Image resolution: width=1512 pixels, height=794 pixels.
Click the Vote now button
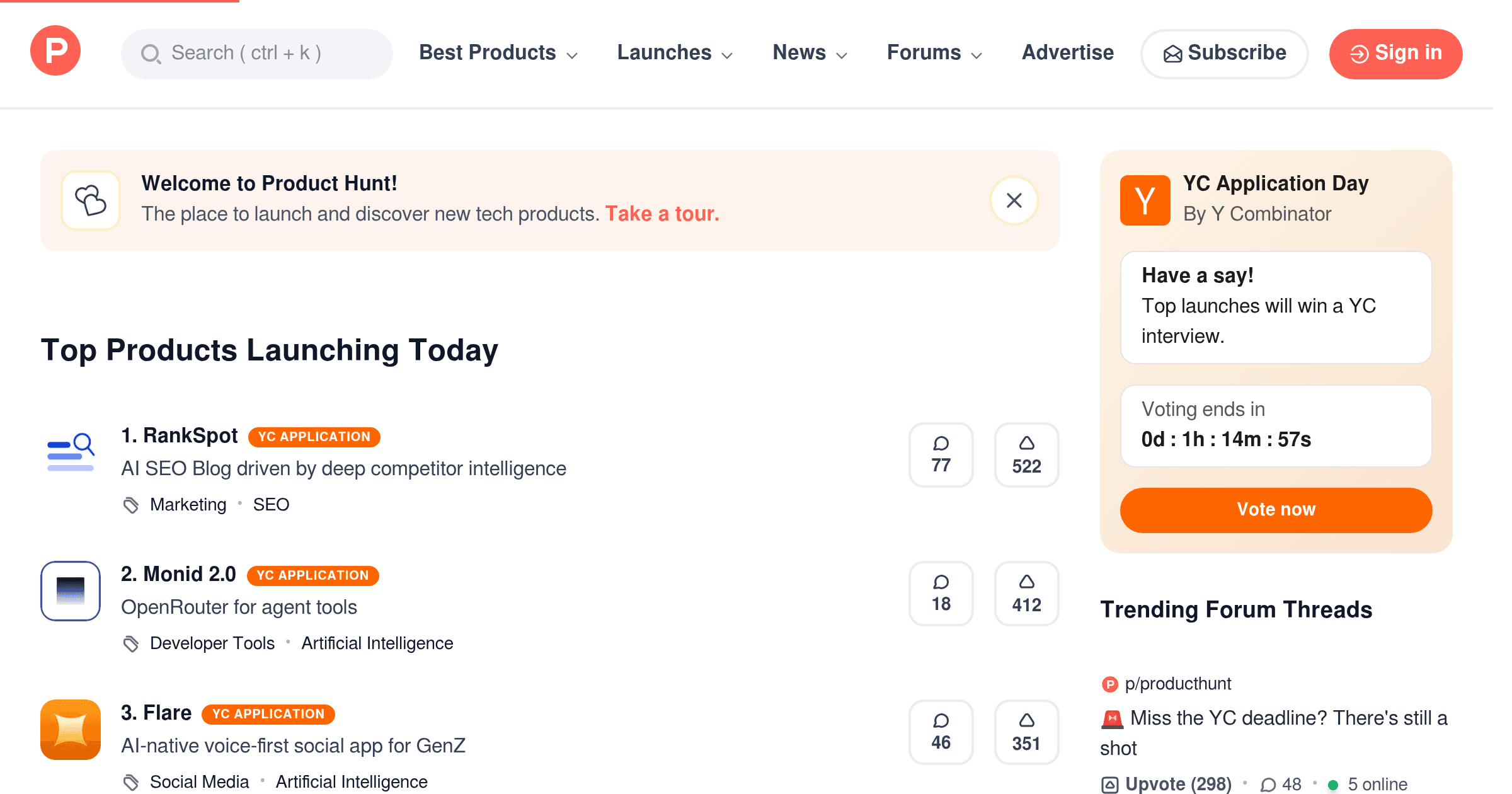[x=1276, y=510]
